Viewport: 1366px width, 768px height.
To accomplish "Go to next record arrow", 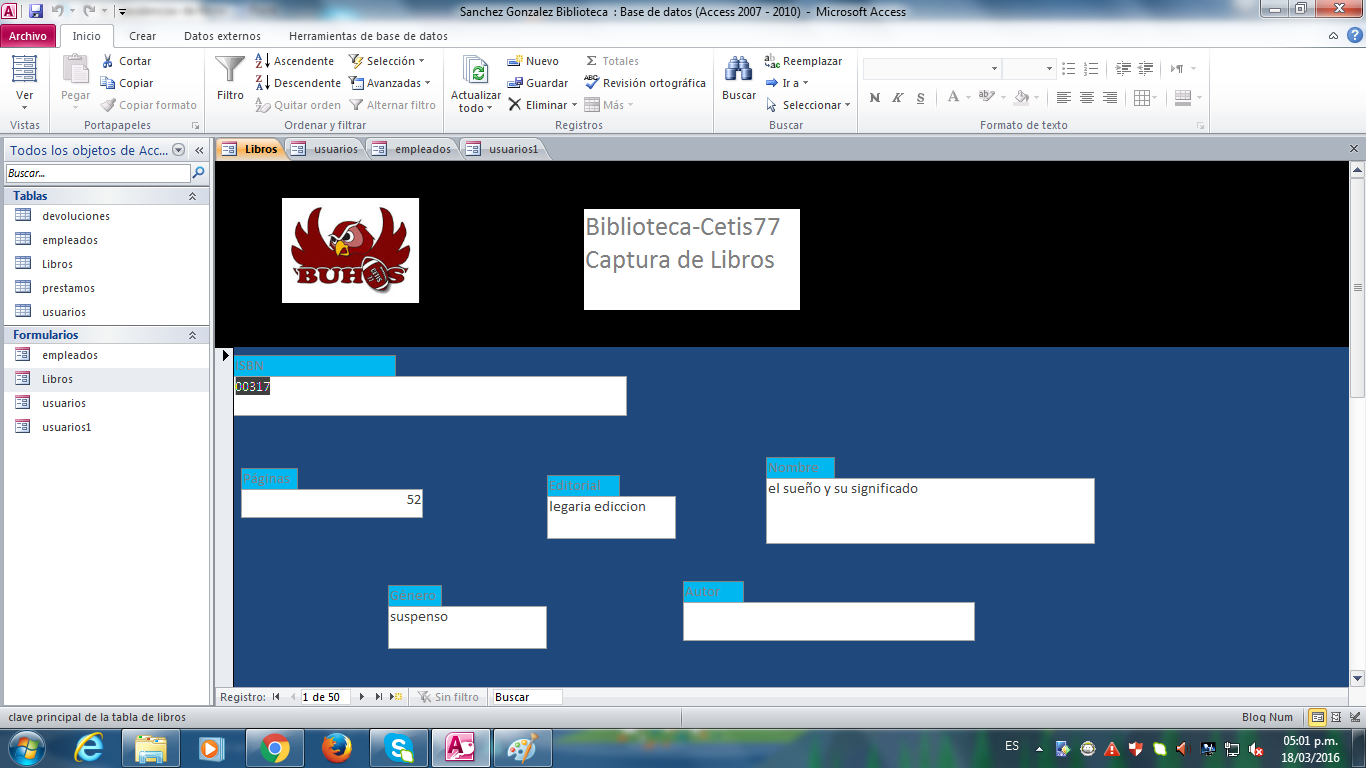I will tap(362, 697).
